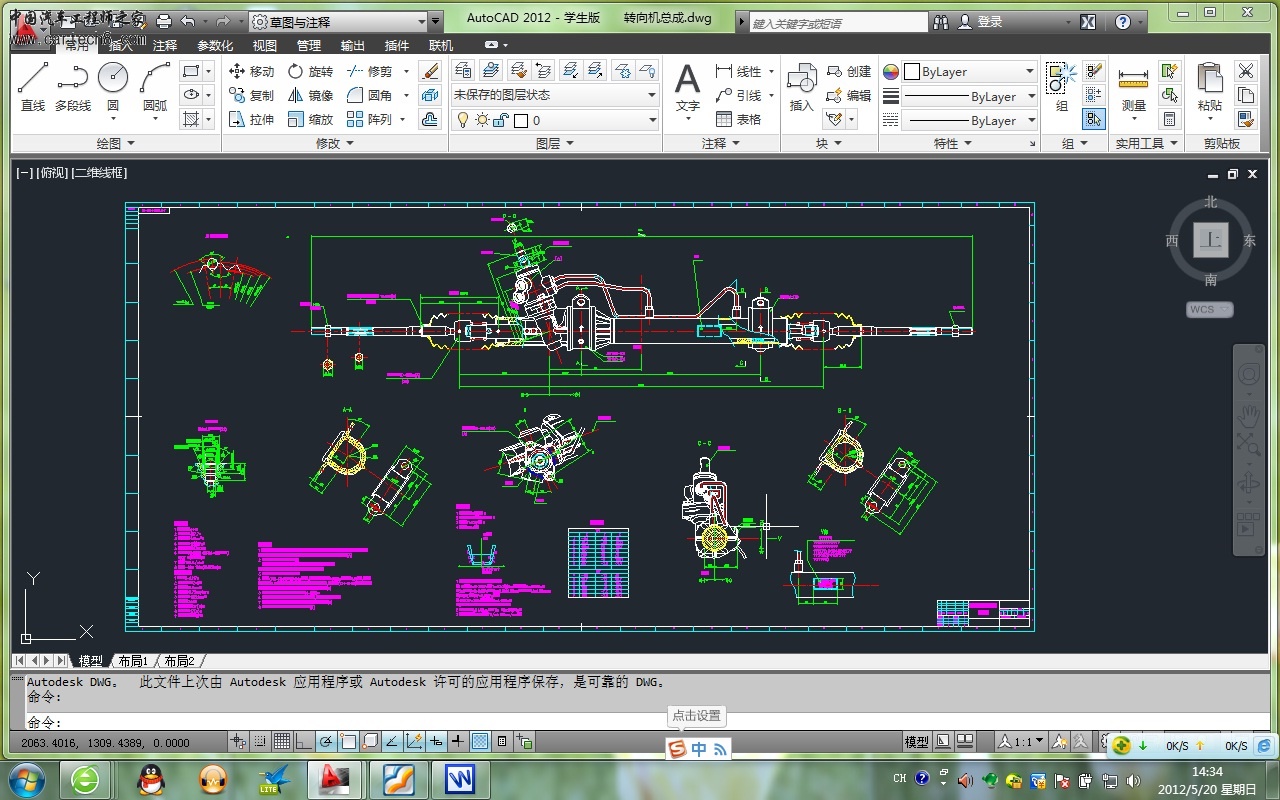Viewport: 1280px width, 800px height.
Task: Open the ByLayer linetype dropdown
Action: pos(969,120)
